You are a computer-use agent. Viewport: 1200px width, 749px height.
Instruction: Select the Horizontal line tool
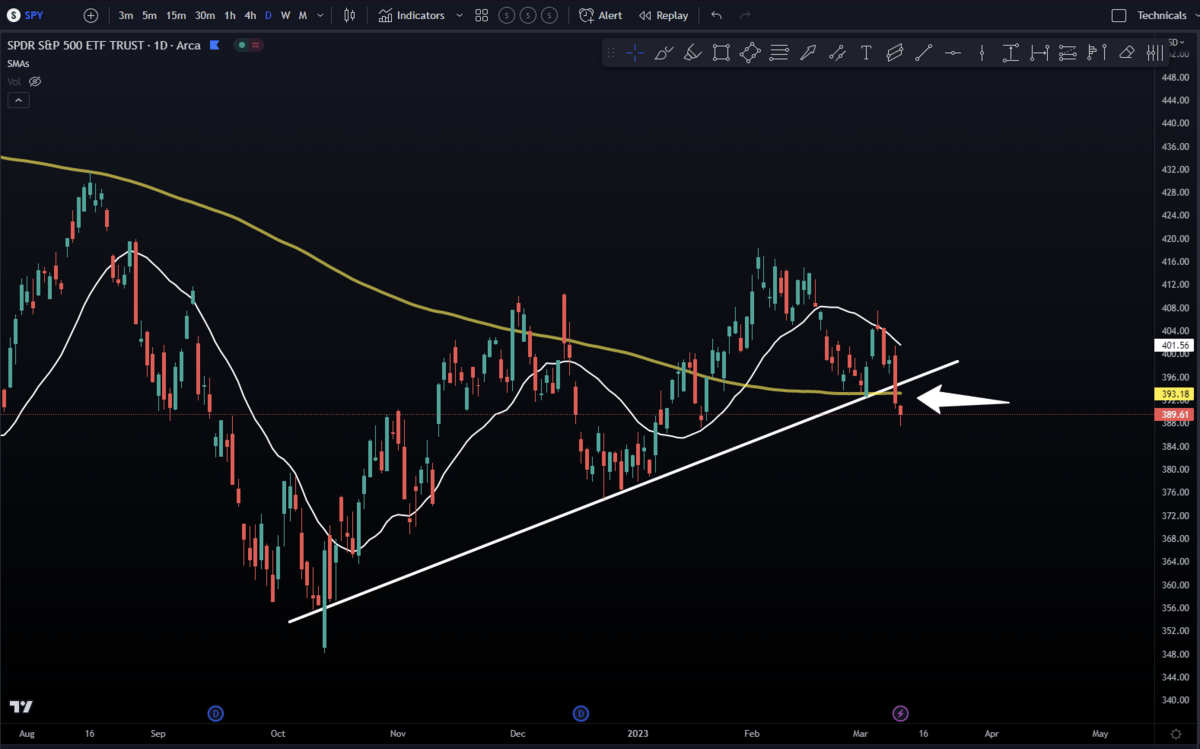953,53
